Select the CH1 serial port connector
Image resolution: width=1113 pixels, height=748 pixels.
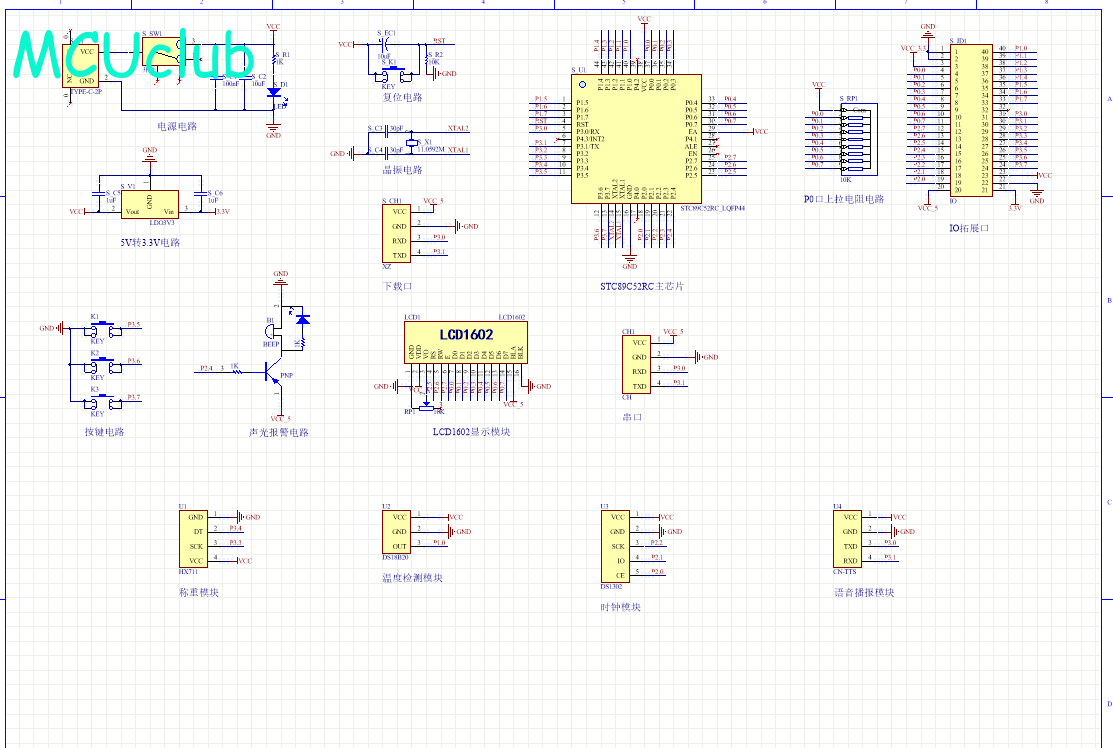click(x=637, y=365)
